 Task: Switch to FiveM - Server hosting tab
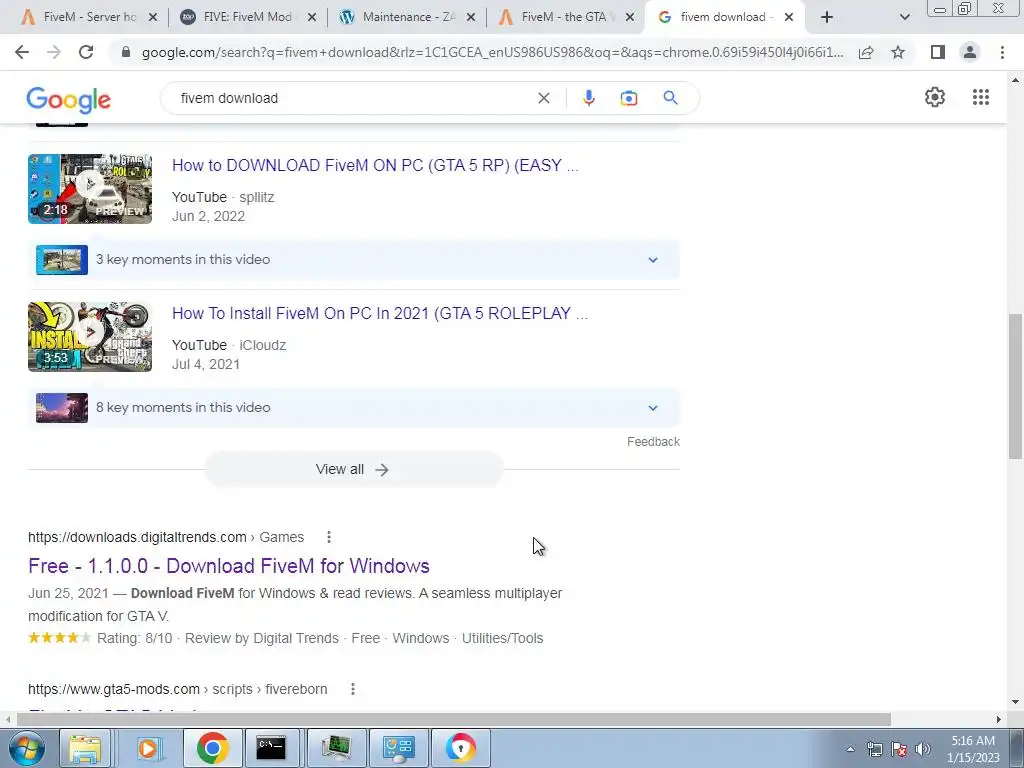coord(89,17)
